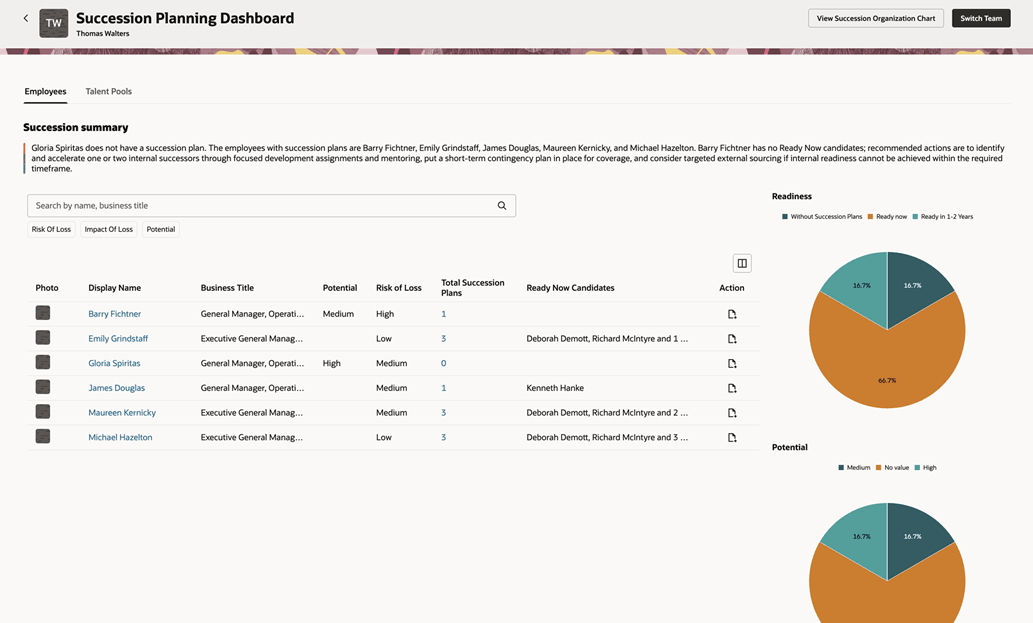Click the back arrow chevron
The image size is (1033, 623).
point(25,17)
